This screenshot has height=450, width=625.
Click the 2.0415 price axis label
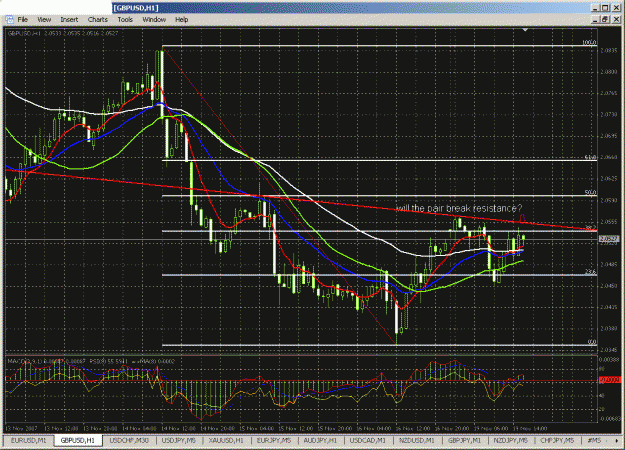[609, 307]
